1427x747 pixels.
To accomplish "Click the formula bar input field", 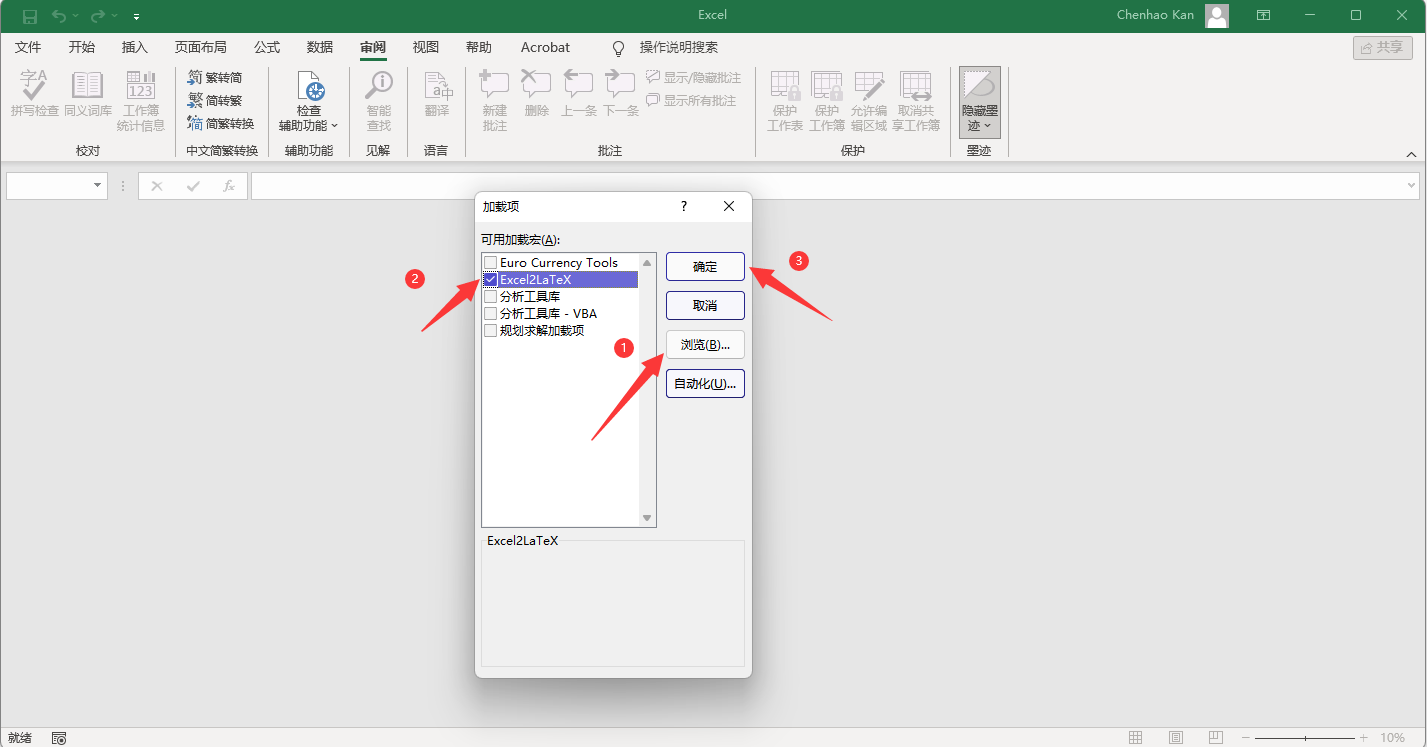I will pyautogui.click(x=828, y=186).
